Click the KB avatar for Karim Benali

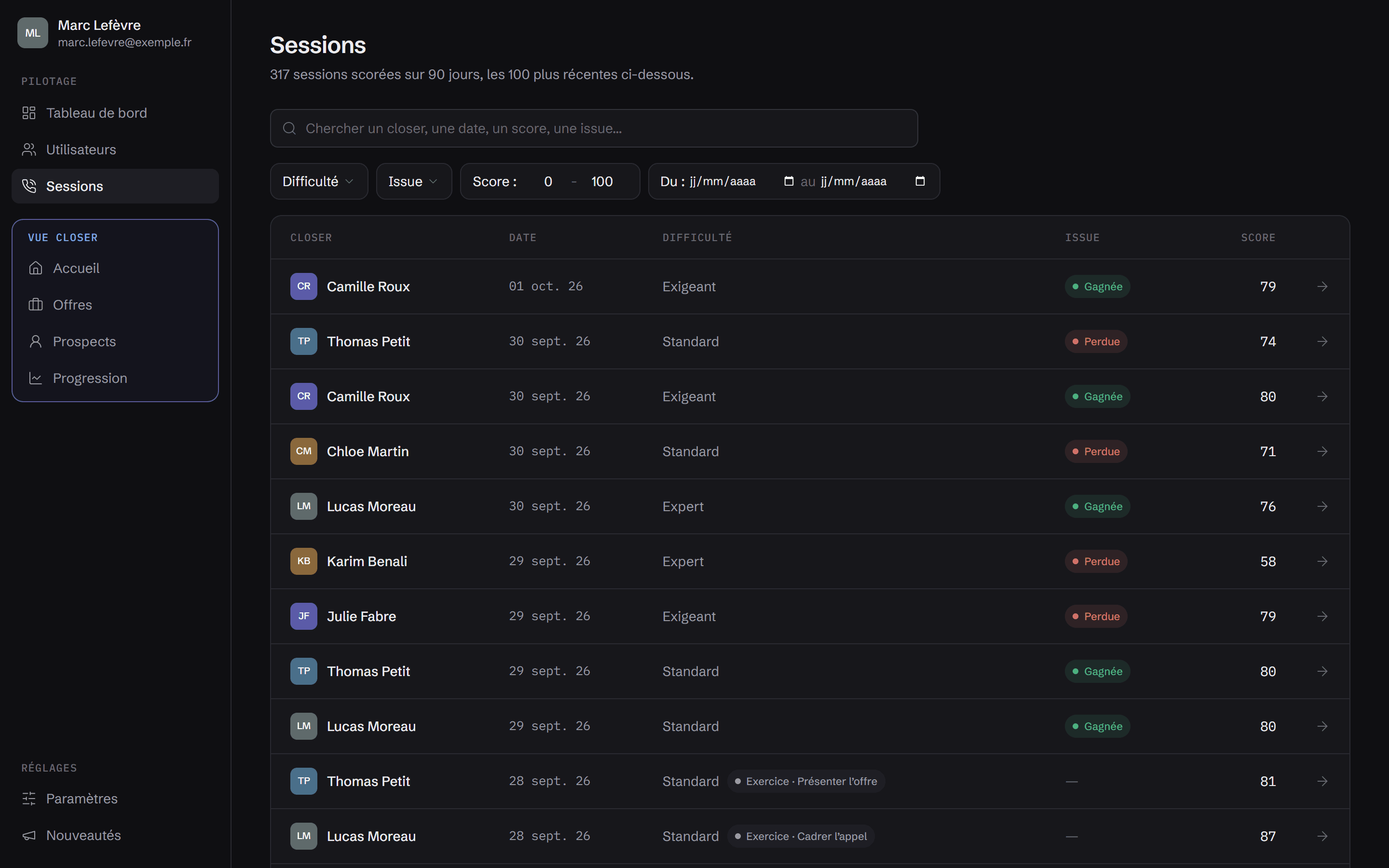point(304,561)
